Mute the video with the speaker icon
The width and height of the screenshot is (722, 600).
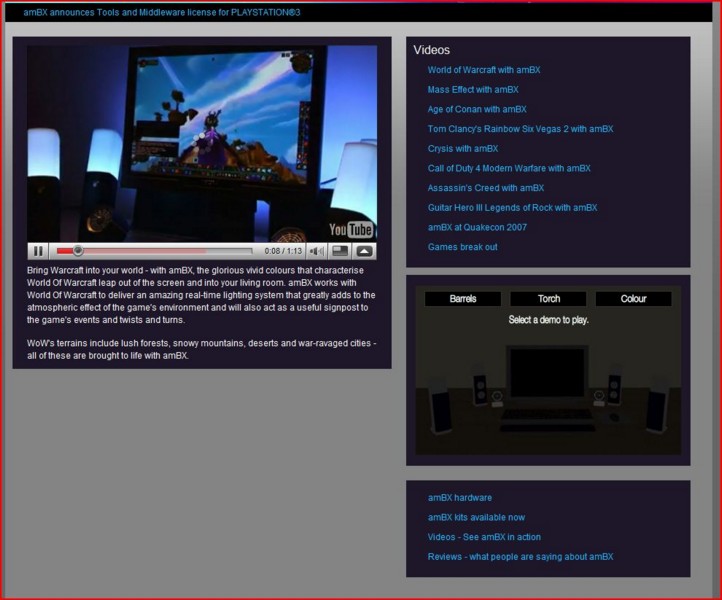pos(317,251)
